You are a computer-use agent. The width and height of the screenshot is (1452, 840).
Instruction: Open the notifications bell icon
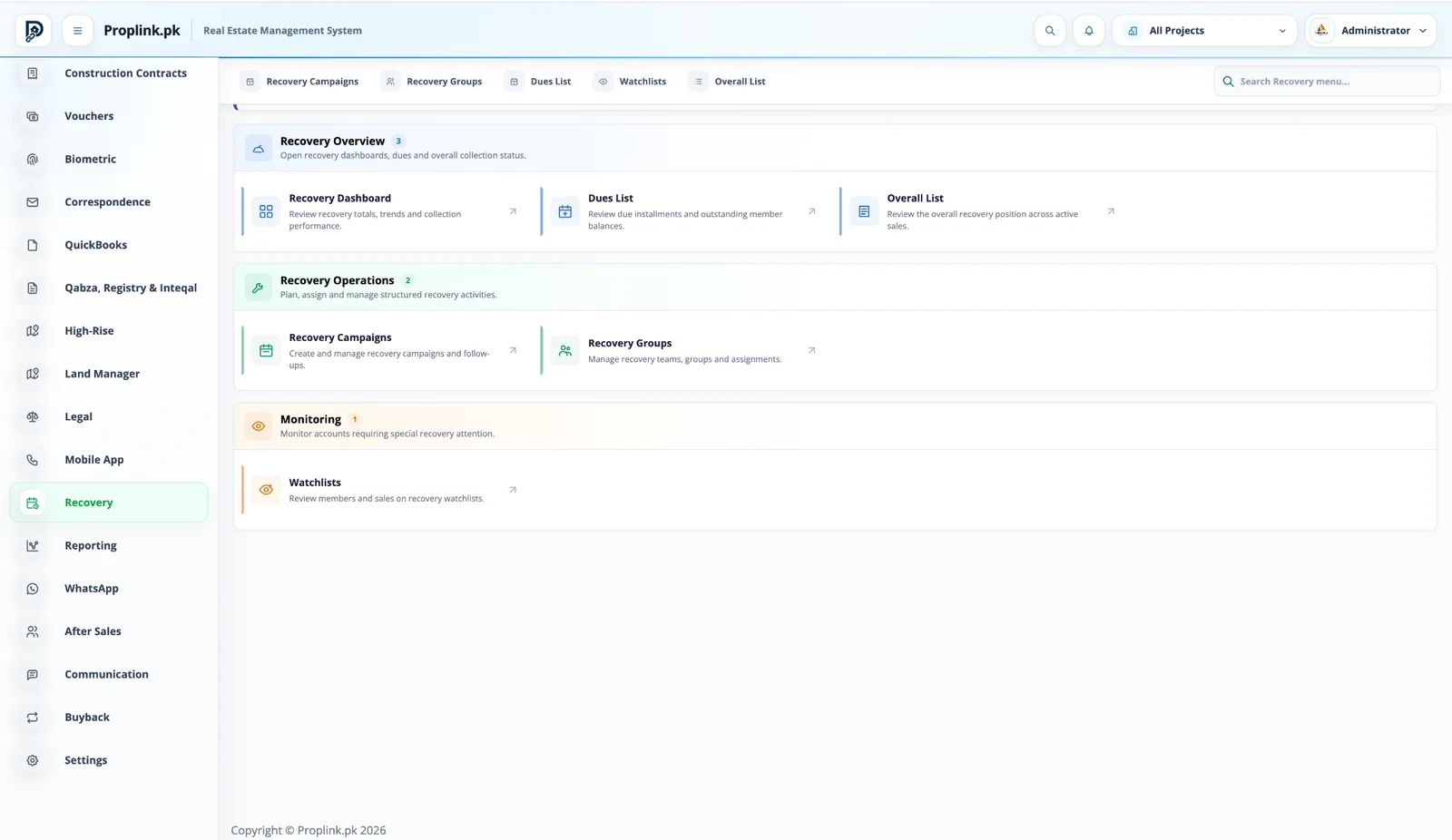[x=1089, y=31]
